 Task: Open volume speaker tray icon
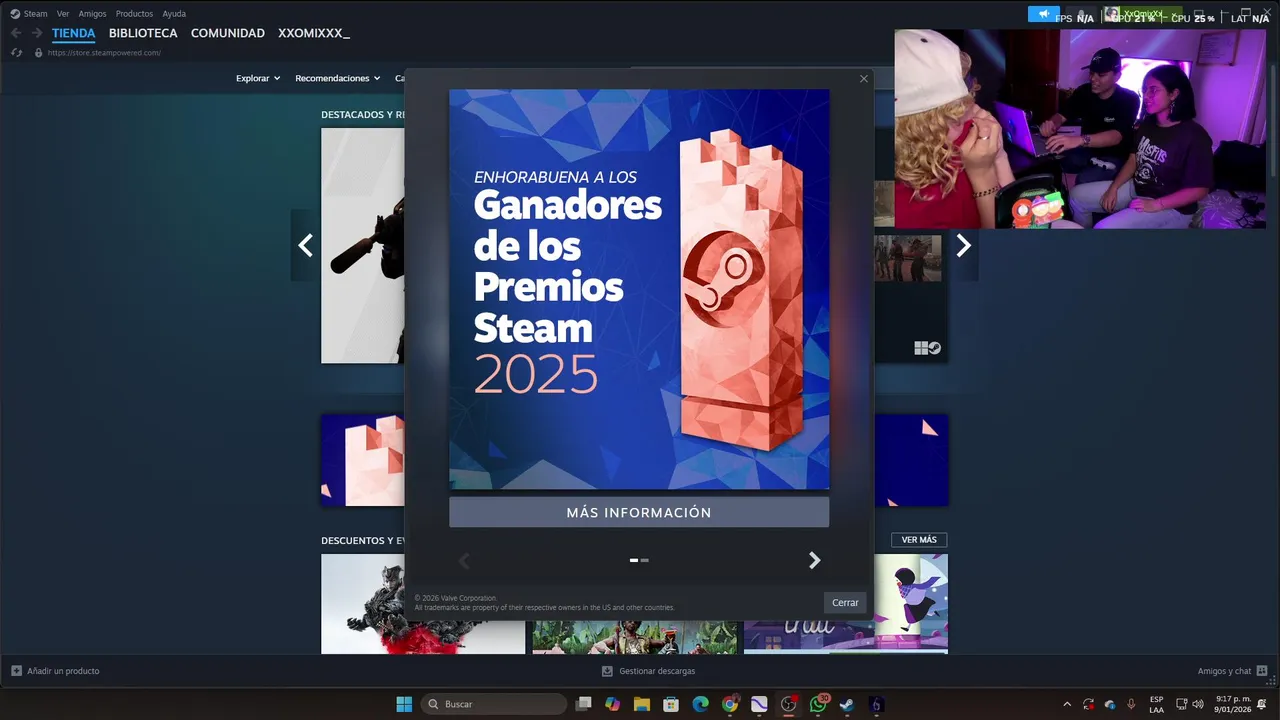point(1198,704)
